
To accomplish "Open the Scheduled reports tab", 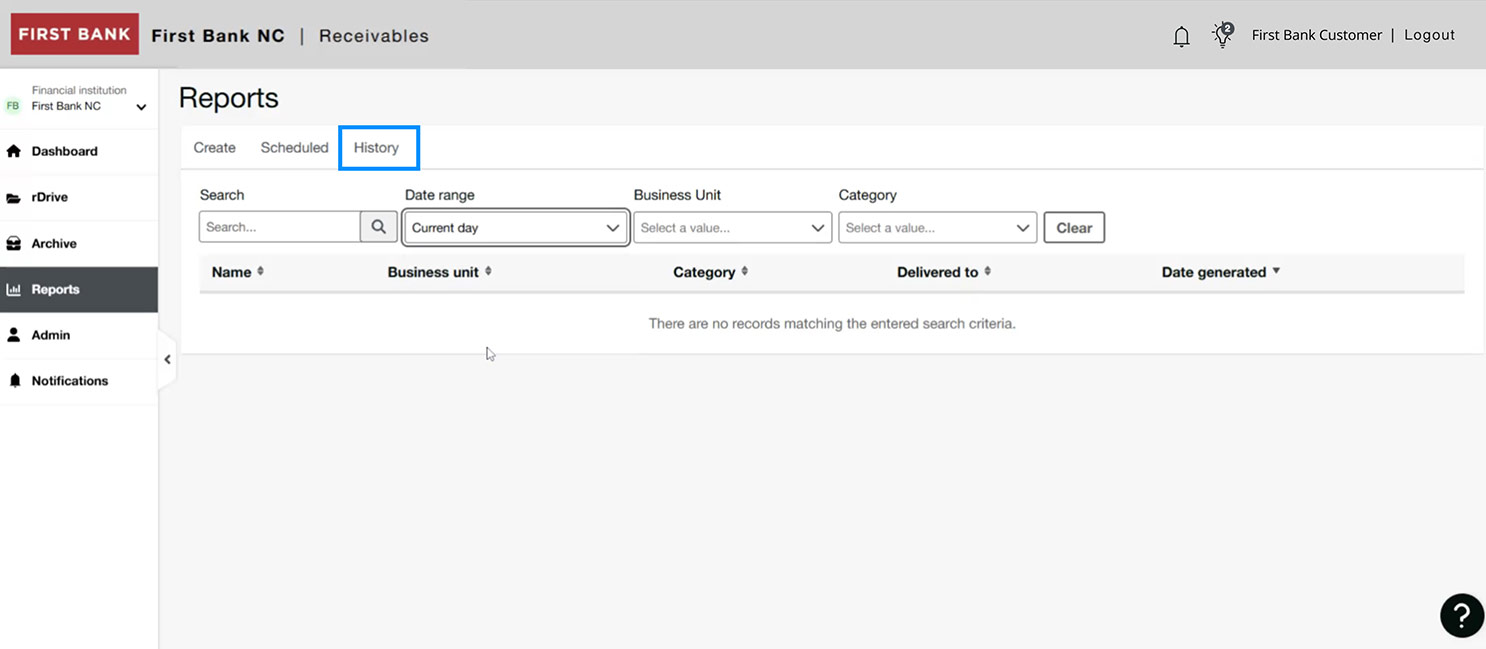I will tap(294, 147).
